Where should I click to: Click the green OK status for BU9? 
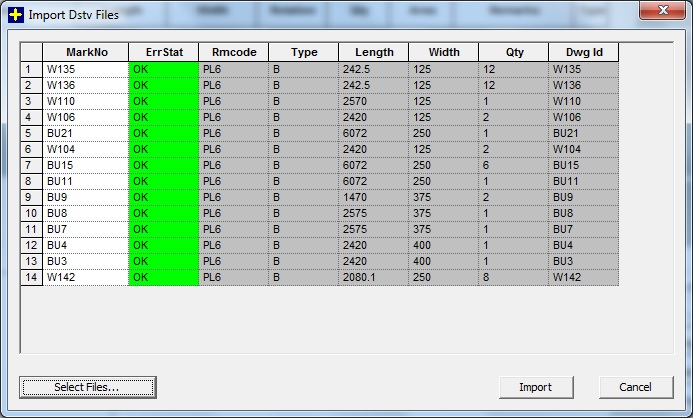(163, 197)
